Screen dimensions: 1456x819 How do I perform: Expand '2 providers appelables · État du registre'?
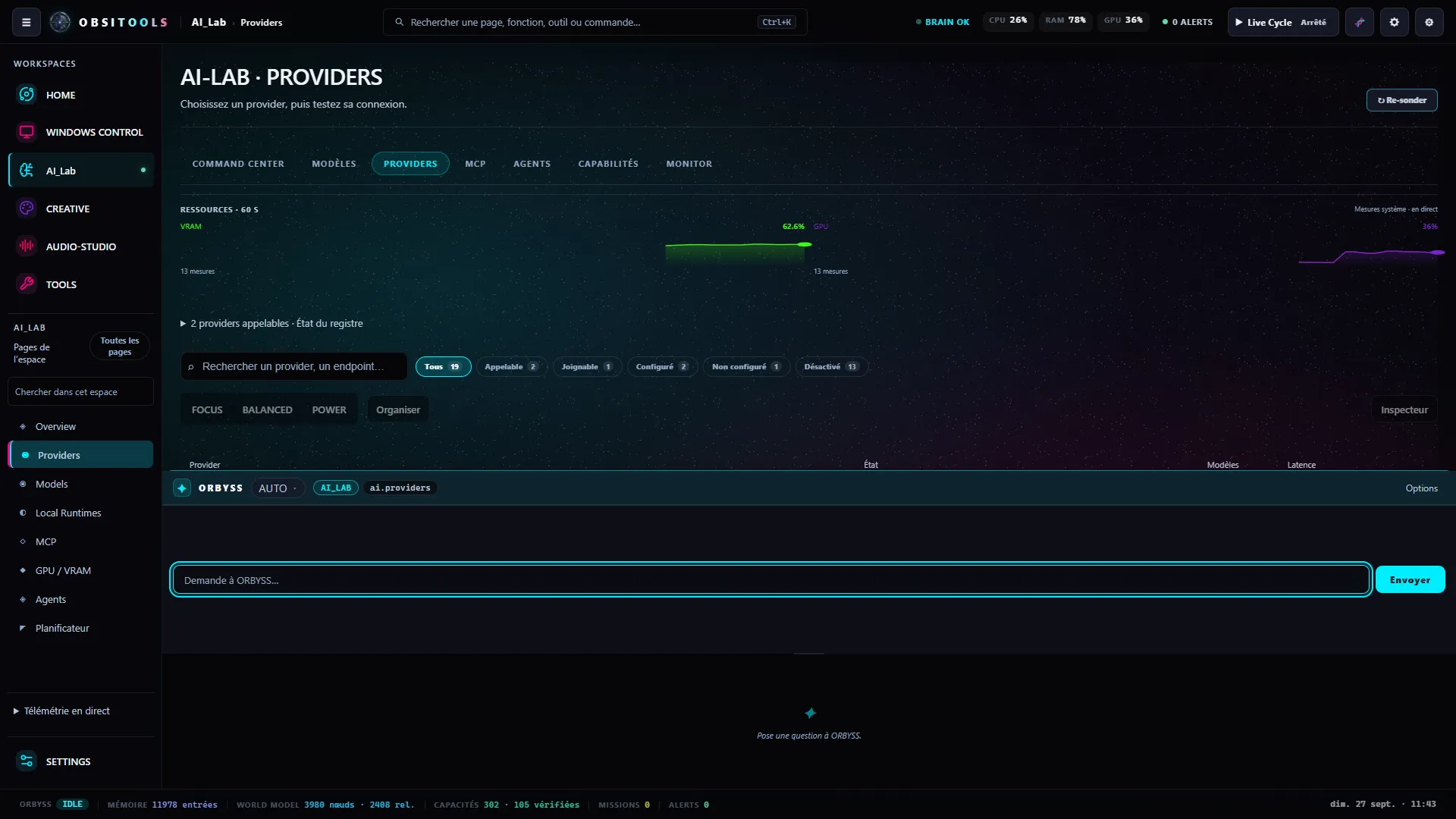coord(271,324)
